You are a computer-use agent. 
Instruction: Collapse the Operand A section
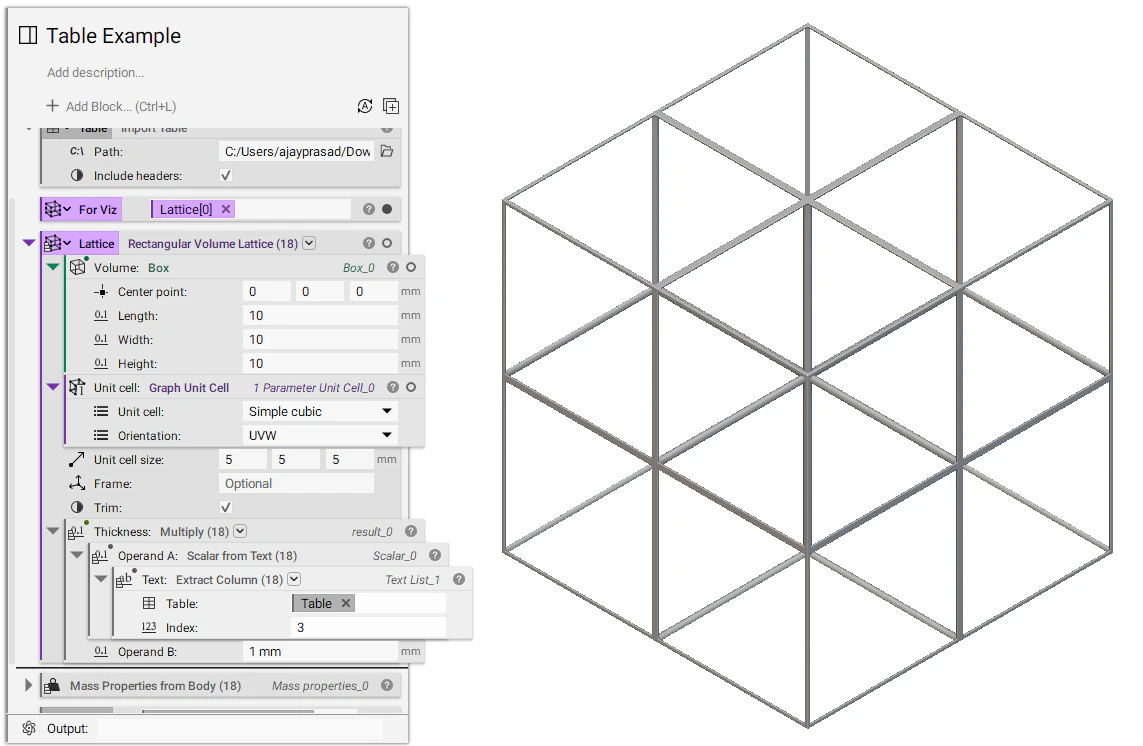pyautogui.click(x=77, y=555)
